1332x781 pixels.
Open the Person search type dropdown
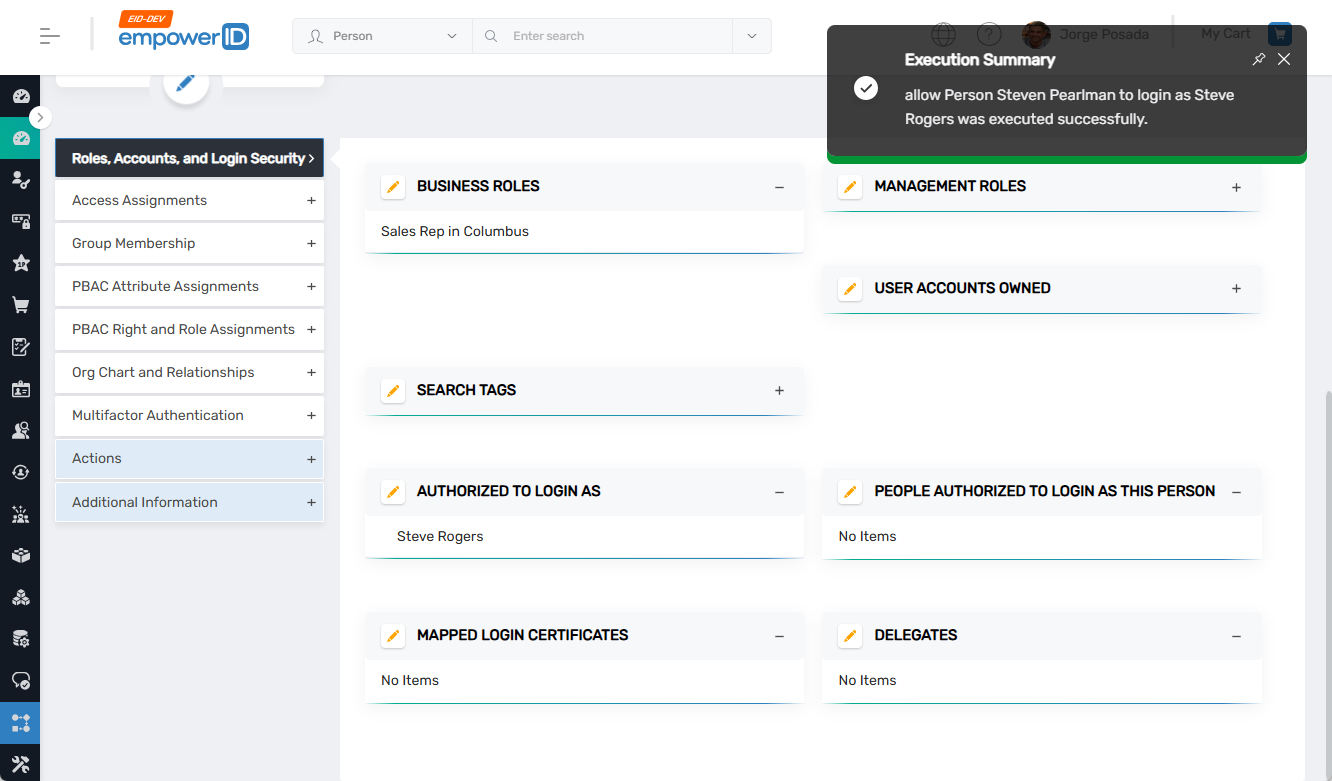(382, 36)
